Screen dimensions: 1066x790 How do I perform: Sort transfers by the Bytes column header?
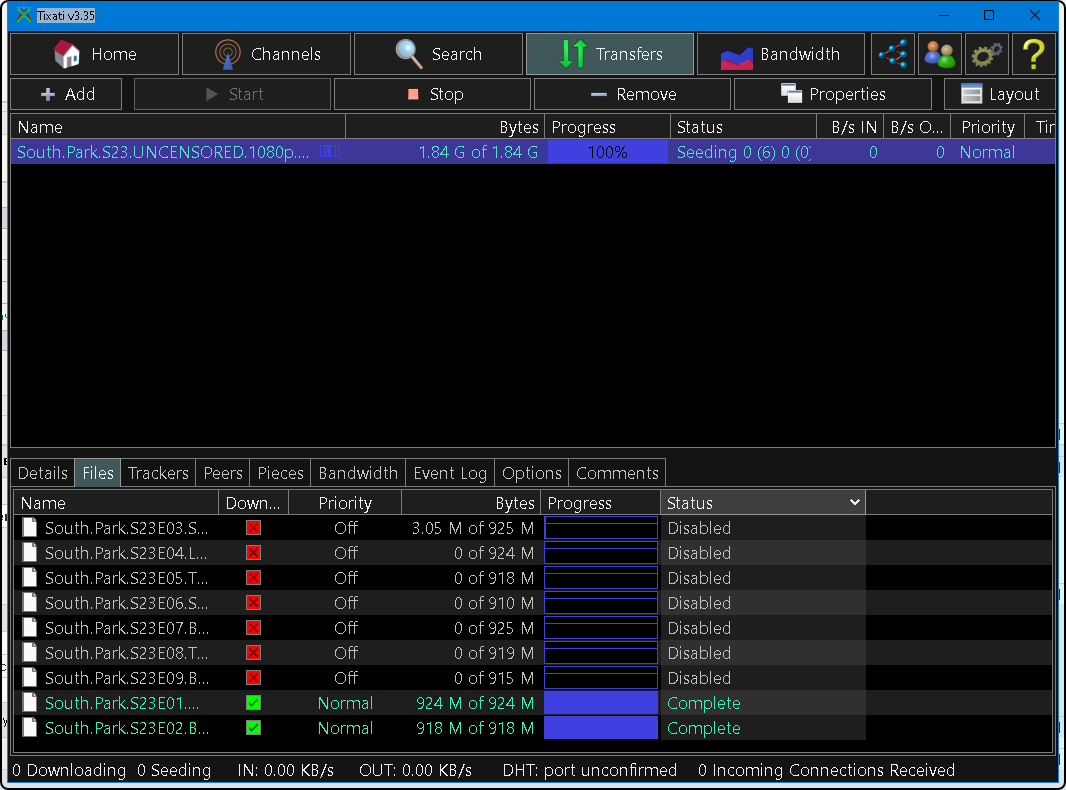coord(445,127)
